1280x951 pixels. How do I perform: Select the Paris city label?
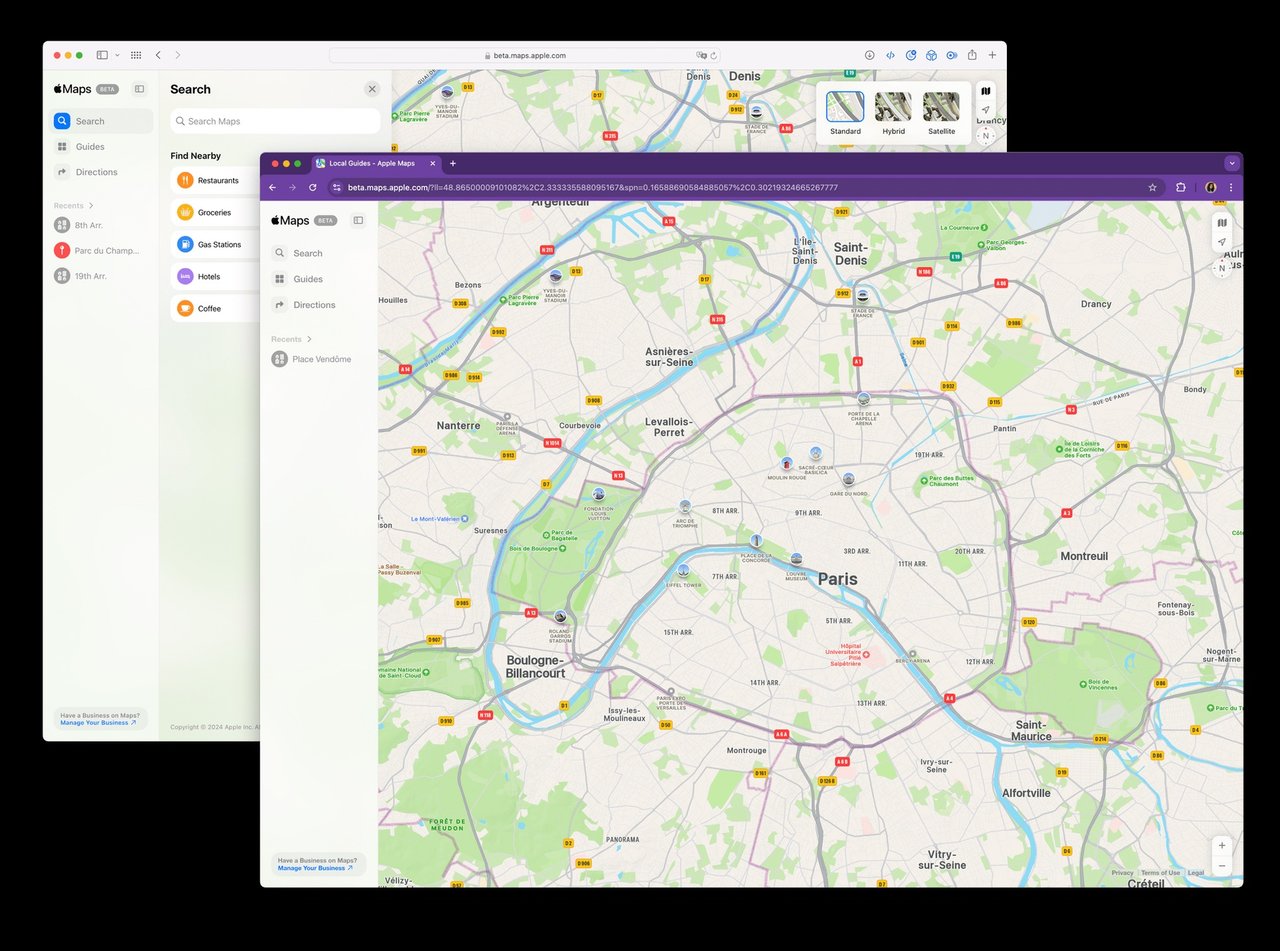[838, 578]
